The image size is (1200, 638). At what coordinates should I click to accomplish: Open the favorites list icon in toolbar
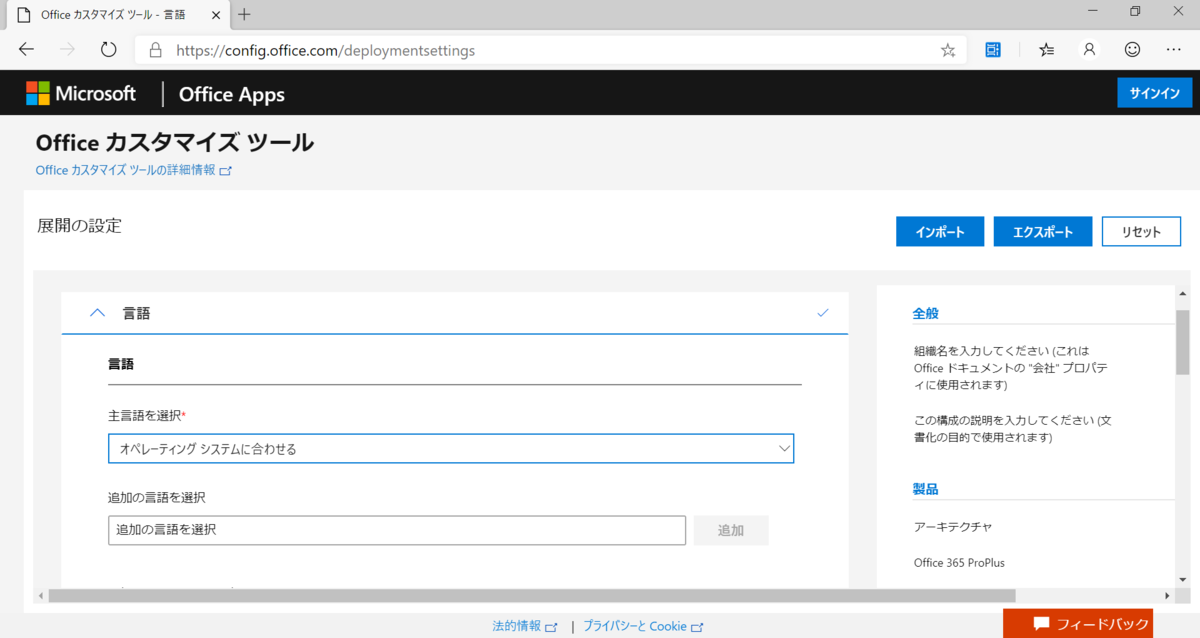tap(1046, 49)
